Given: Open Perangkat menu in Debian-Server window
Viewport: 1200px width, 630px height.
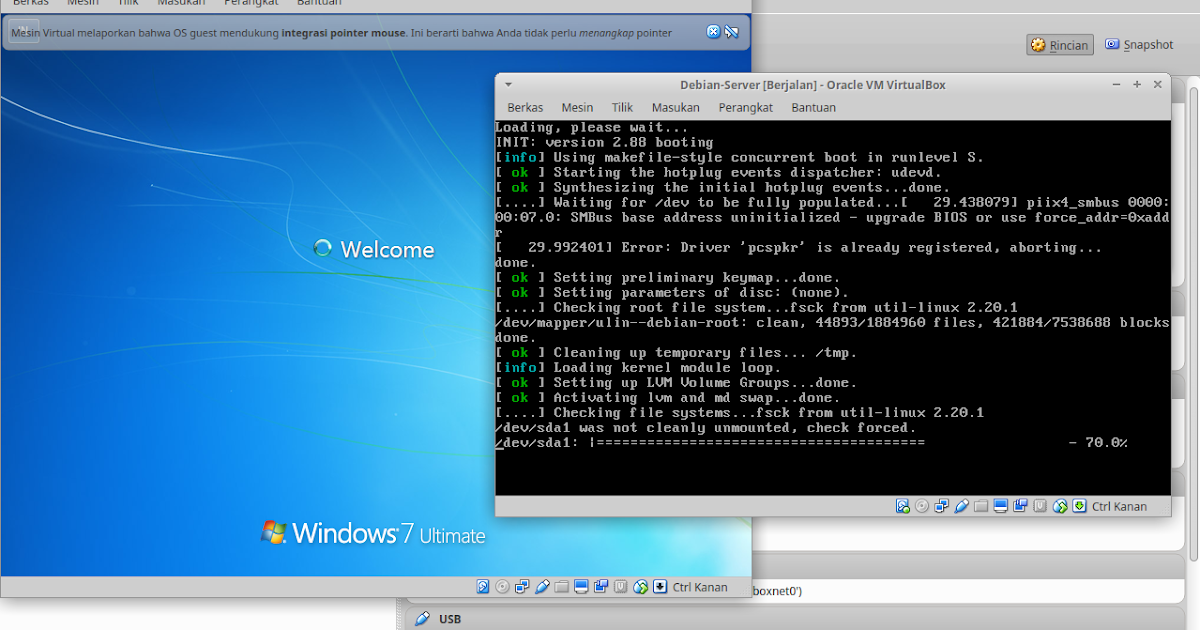Looking at the screenshot, I should 746,107.
